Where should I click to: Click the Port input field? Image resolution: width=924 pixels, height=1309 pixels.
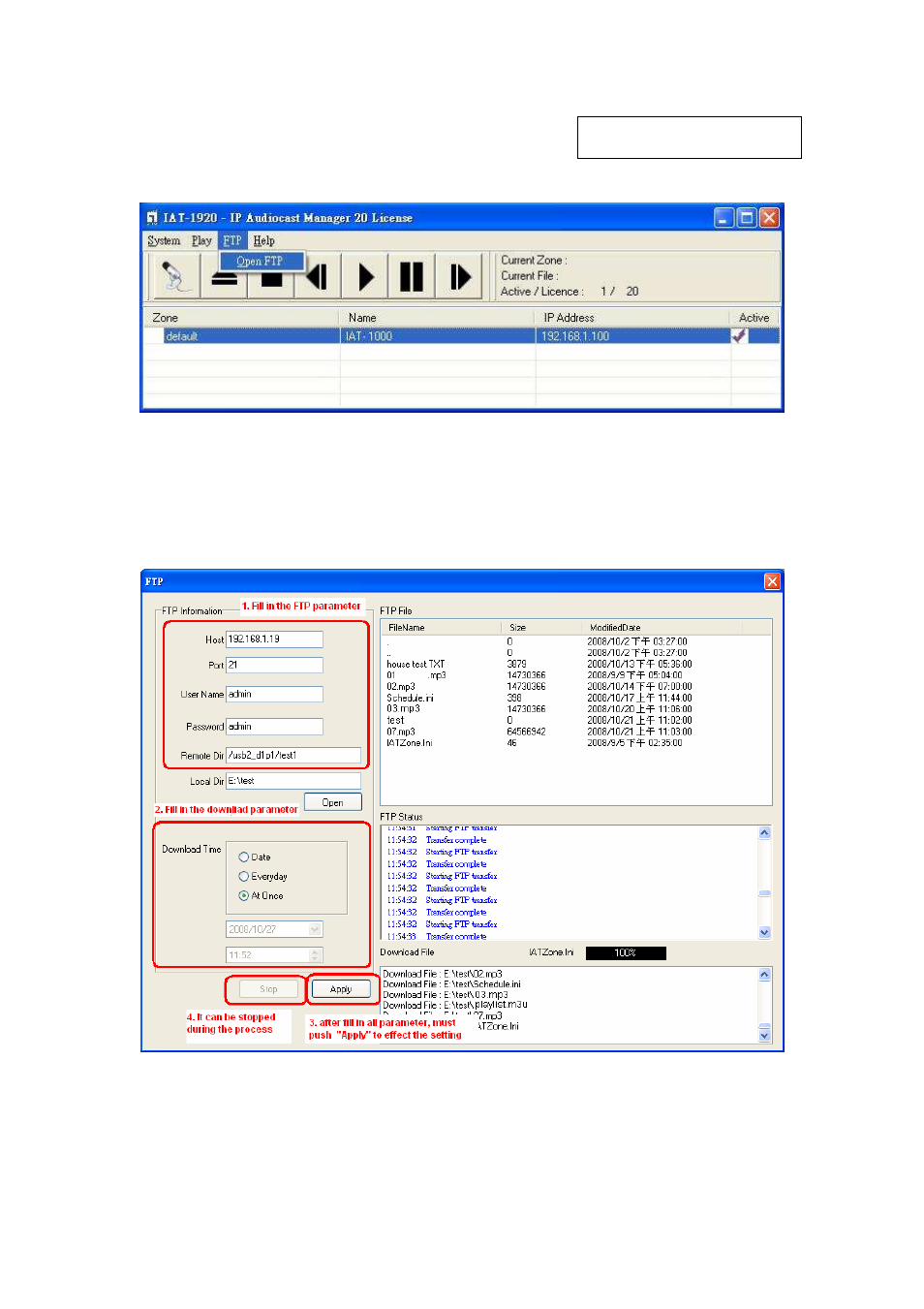(x=274, y=666)
